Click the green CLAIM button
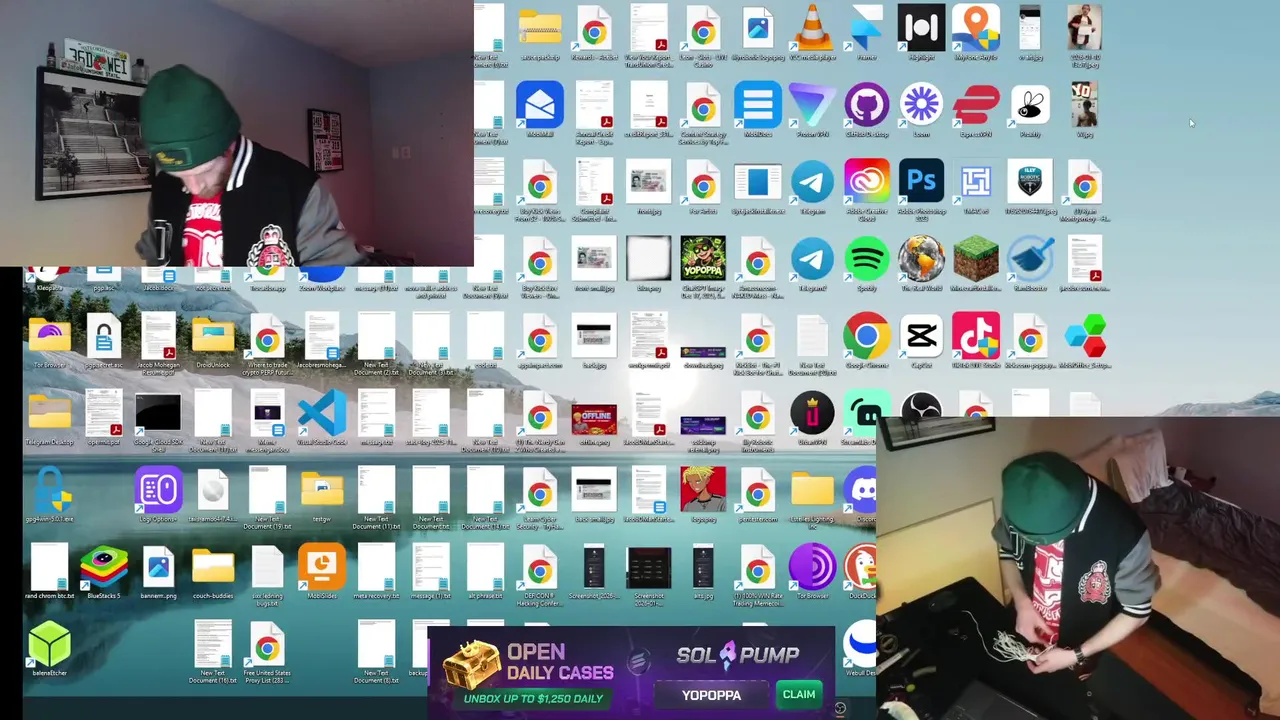Viewport: 1280px width, 720px height. [799, 694]
